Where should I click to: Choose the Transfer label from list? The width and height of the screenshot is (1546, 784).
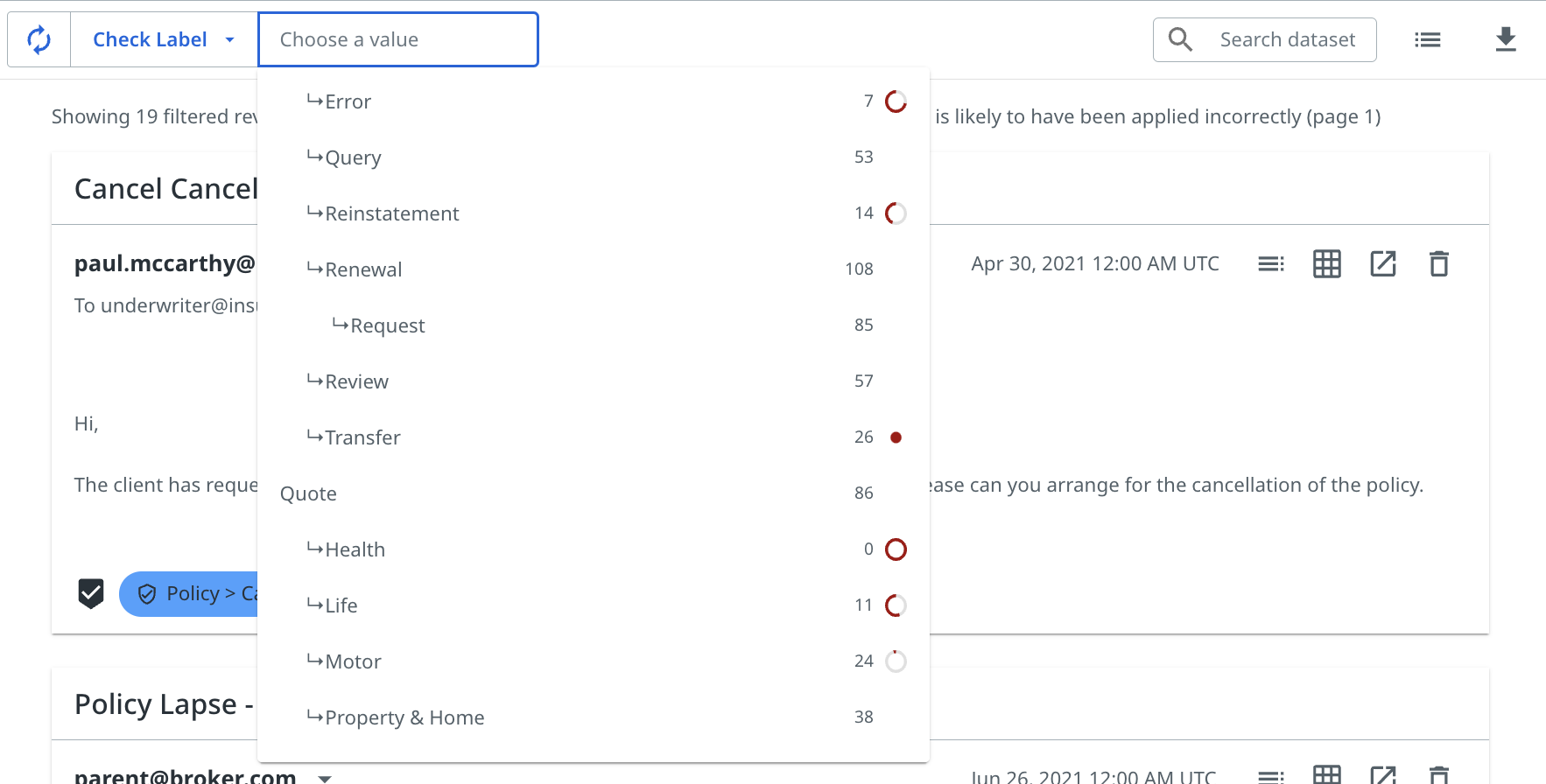362,437
